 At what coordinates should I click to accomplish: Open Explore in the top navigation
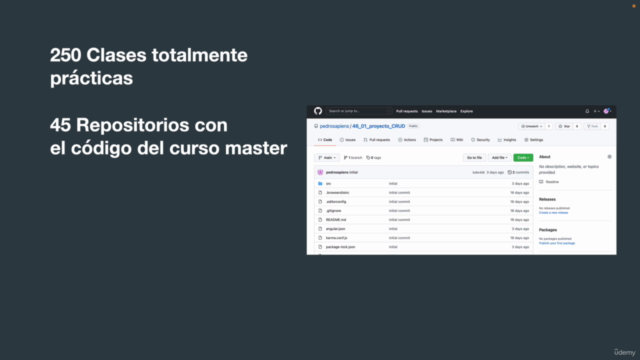pos(467,111)
